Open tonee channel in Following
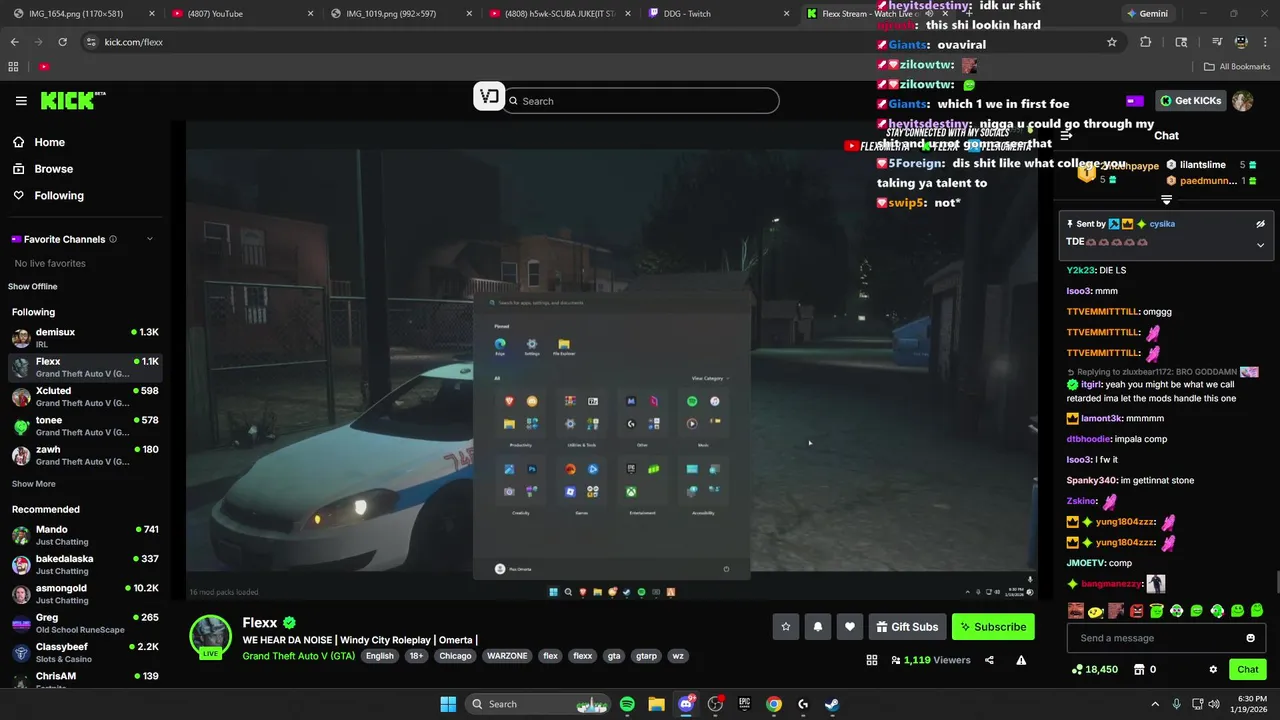The height and width of the screenshot is (720, 1280). (x=85, y=426)
